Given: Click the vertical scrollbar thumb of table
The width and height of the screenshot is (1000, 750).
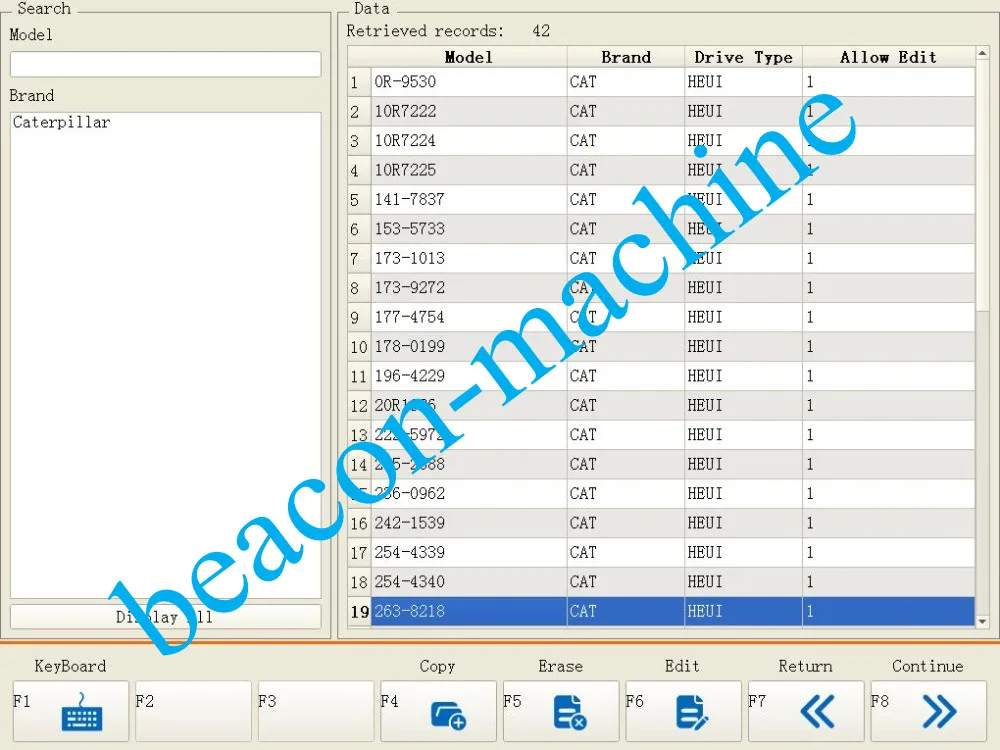Looking at the screenshot, I should point(983,185).
